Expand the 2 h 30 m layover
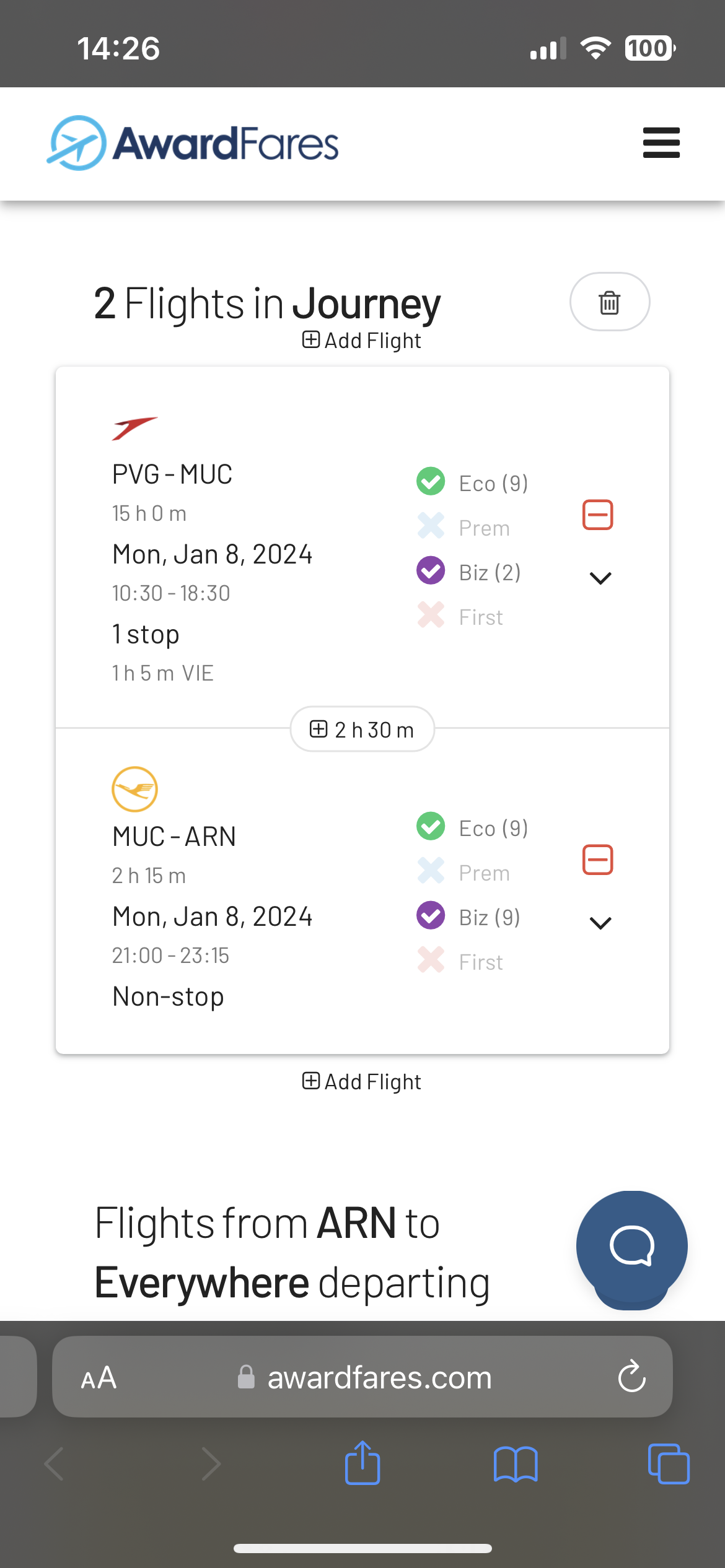The image size is (725, 1568). (x=362, y=730)
